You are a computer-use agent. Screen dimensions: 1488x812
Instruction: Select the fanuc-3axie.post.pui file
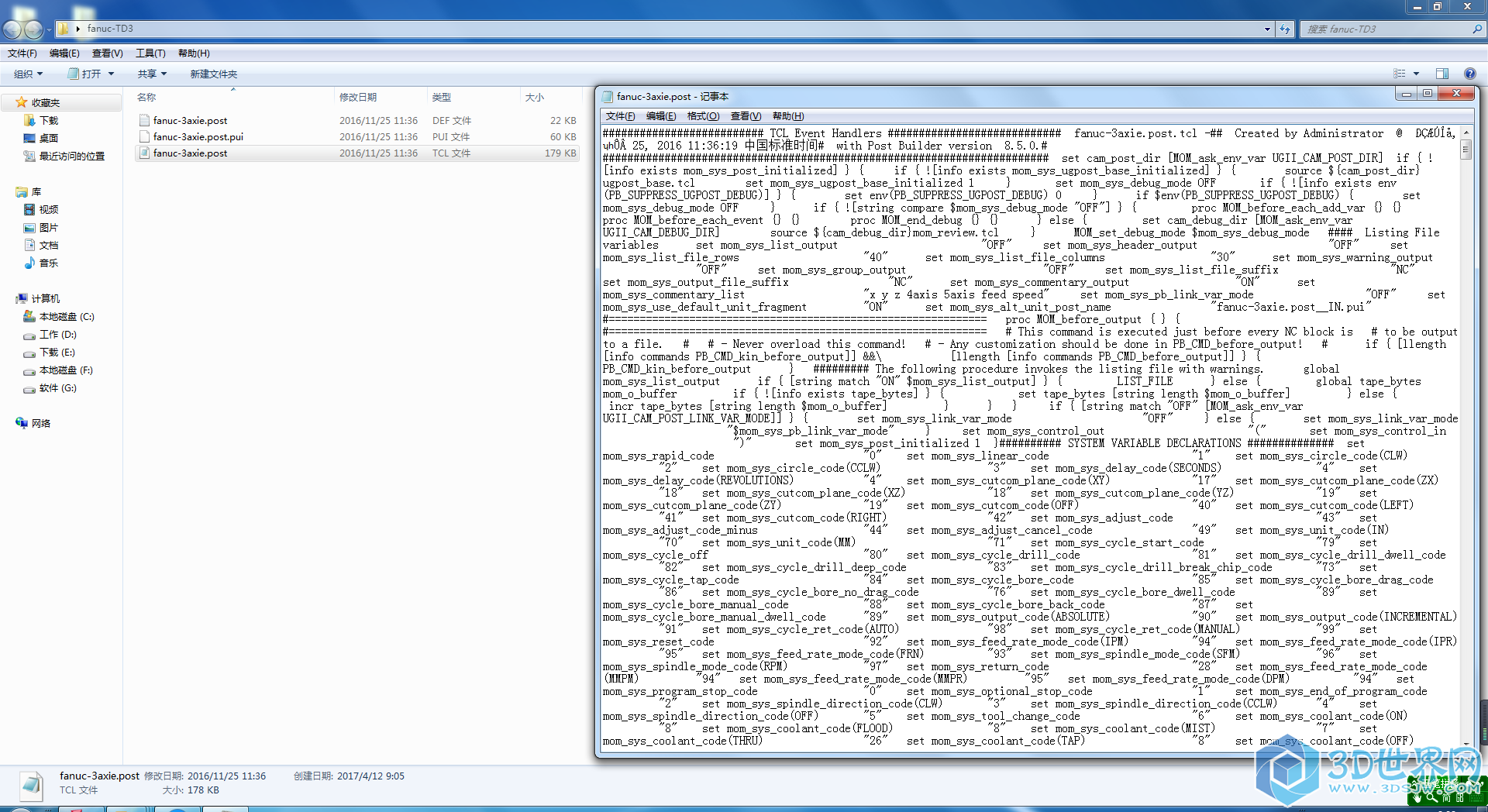click(357, 136)
